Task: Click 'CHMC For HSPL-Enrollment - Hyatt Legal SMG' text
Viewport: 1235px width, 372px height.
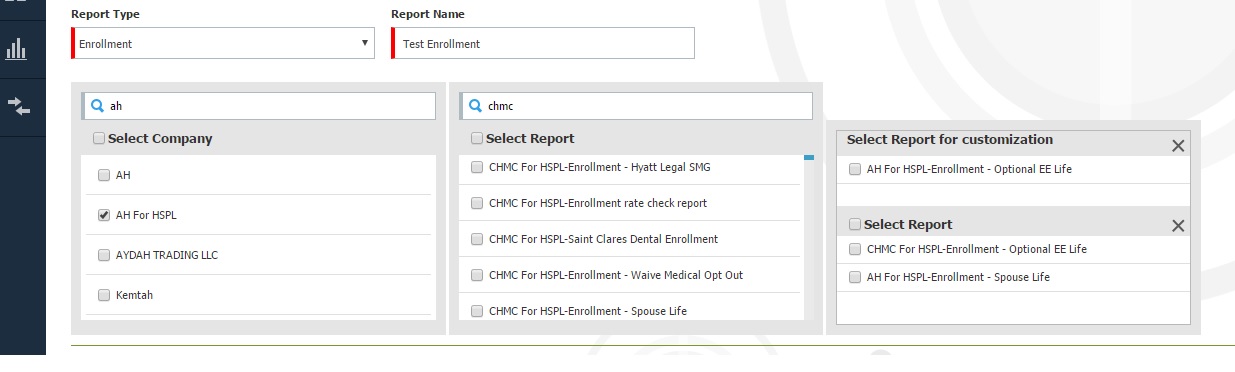Action: (600, 167)
